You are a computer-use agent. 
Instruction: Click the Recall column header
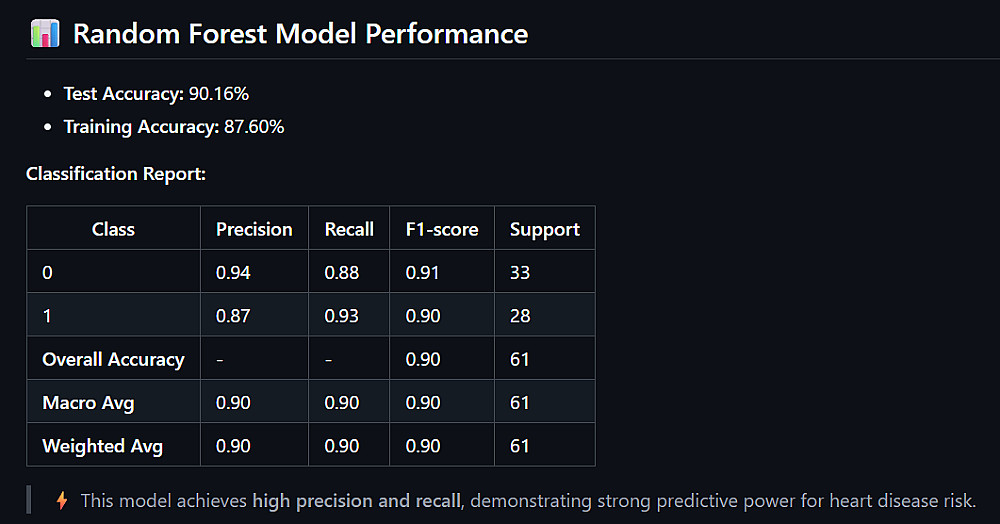click(349, 229)
